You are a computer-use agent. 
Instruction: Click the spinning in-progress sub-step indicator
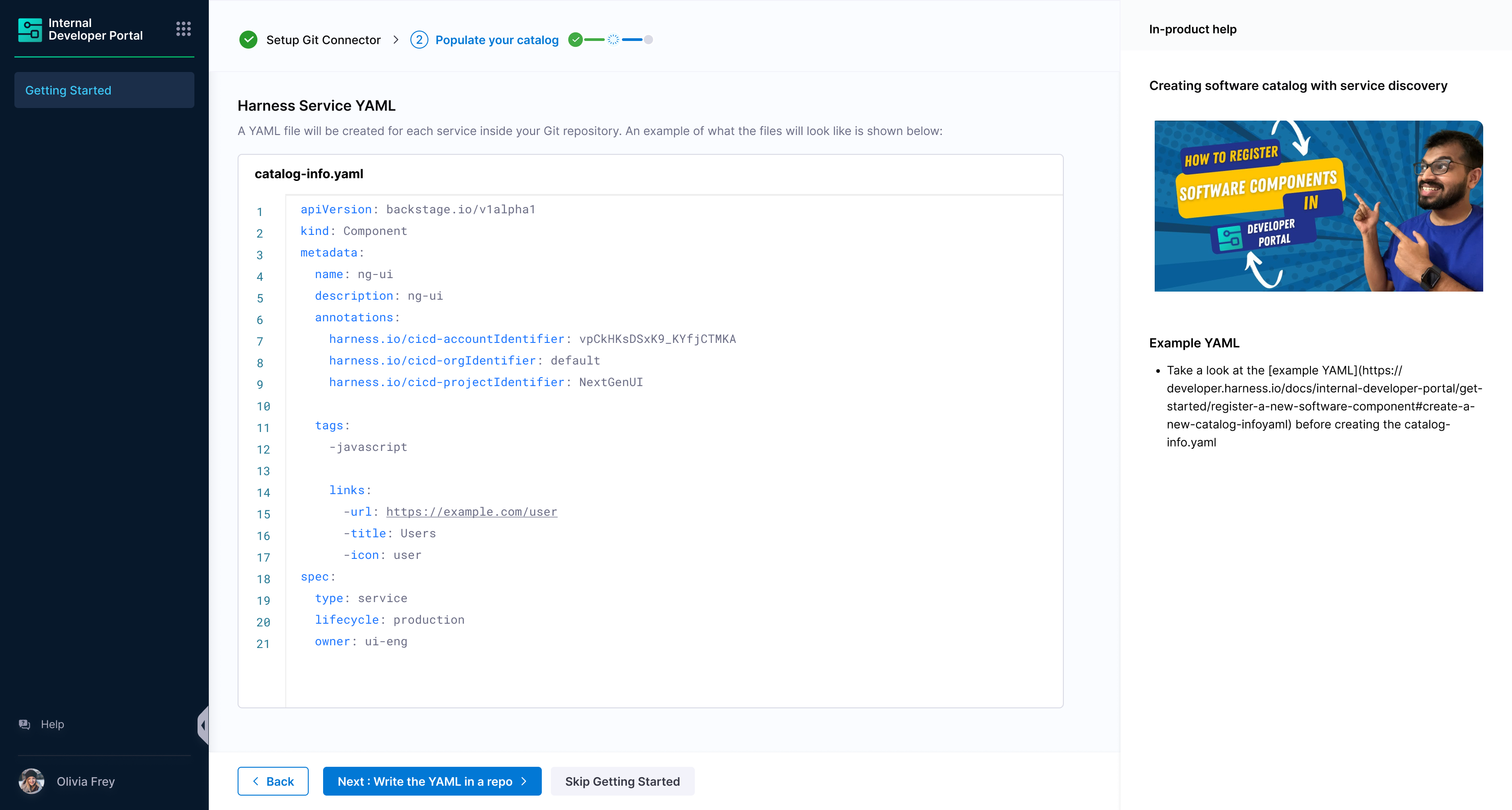[613, 40]
